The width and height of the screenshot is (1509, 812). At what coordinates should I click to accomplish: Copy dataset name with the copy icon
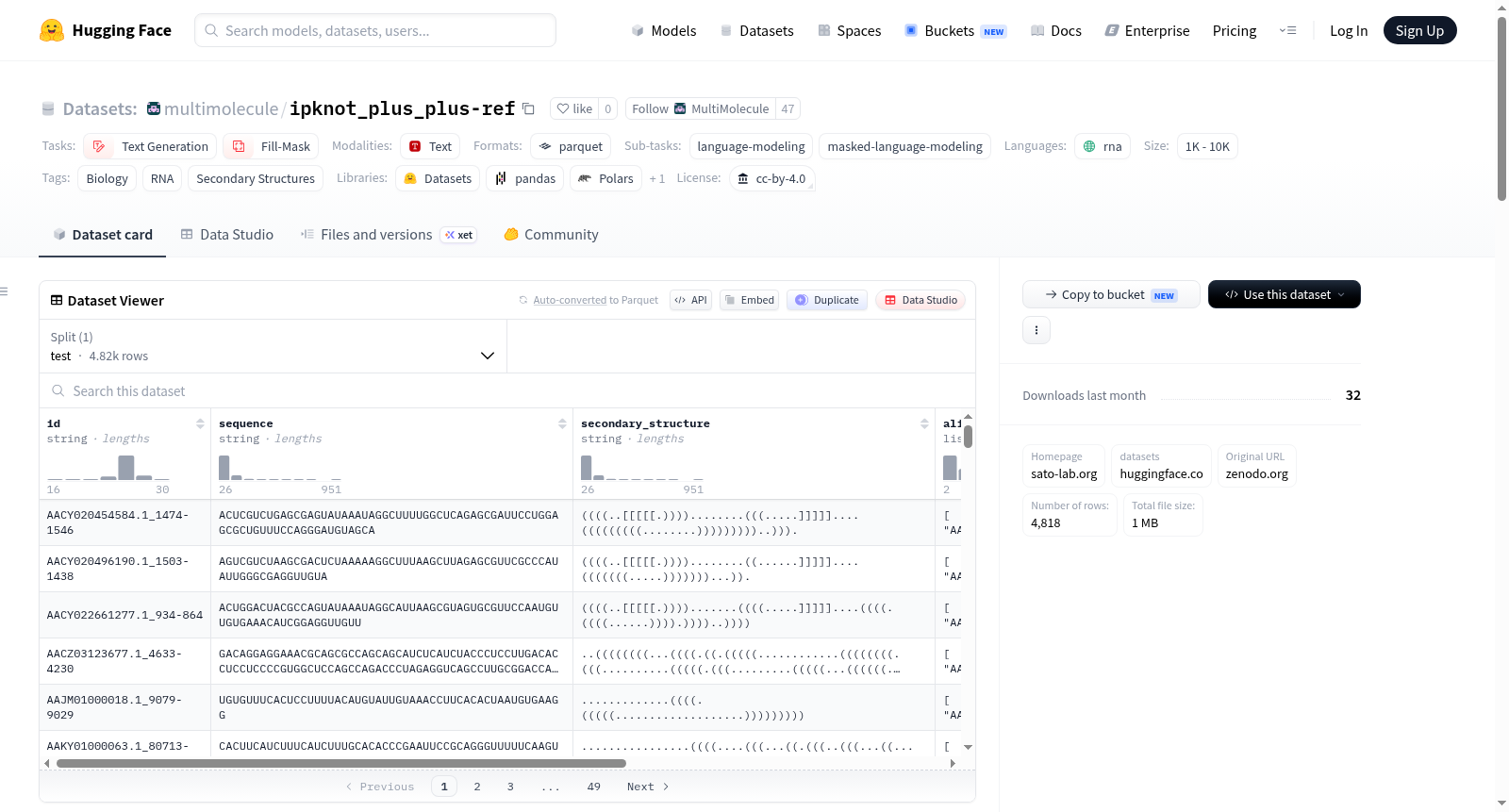(x=528, y=108)
